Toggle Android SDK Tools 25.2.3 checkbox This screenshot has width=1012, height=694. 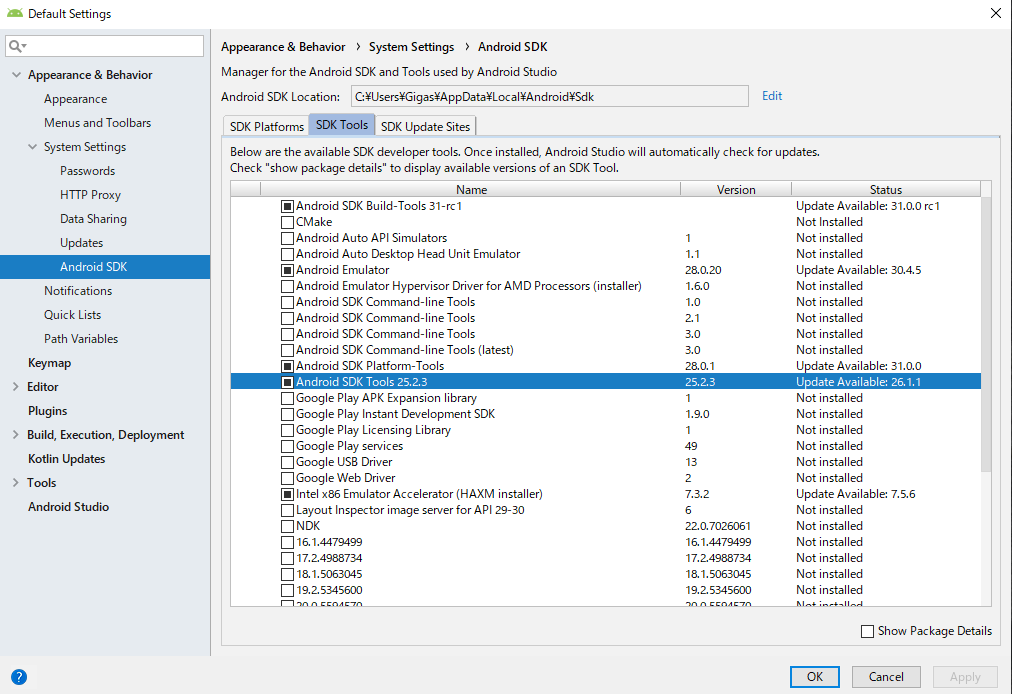tap(287, 382)
